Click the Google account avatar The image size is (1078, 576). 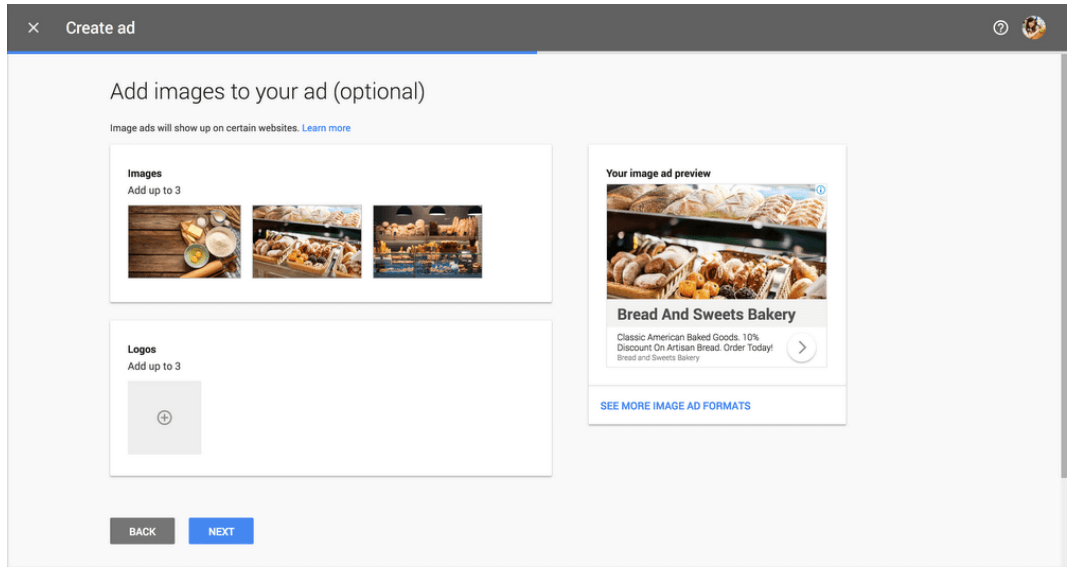(1034, 27)
